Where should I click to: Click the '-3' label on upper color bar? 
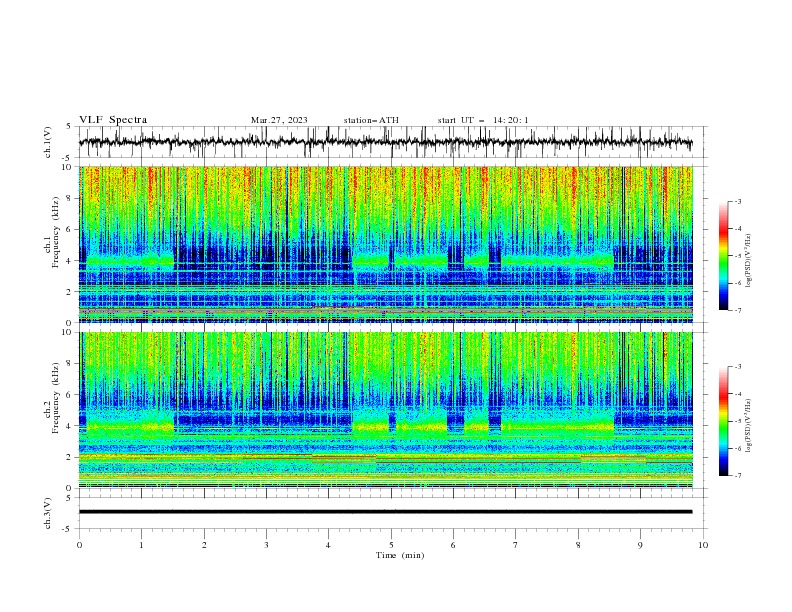click(738, 201)
